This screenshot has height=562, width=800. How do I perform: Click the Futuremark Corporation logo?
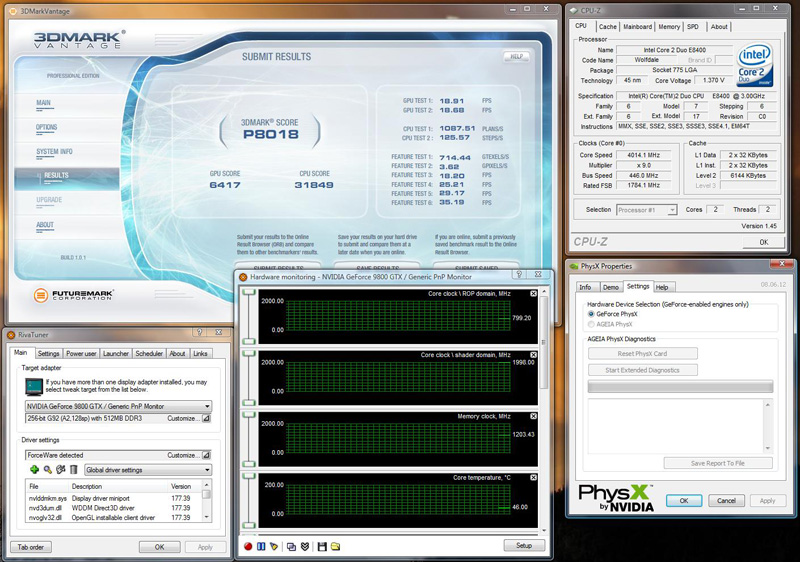click(x=72, y=295)
